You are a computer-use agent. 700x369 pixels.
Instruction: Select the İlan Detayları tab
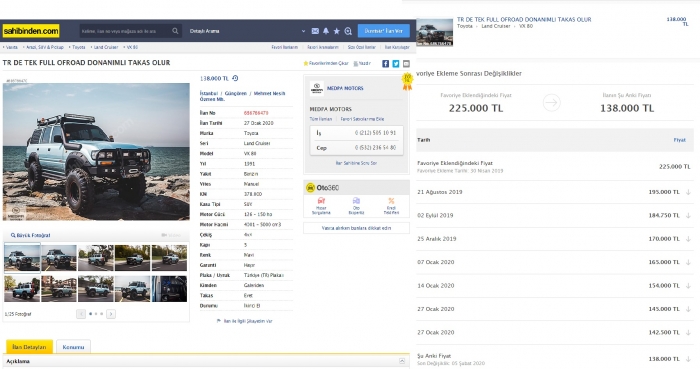(29, 347)
